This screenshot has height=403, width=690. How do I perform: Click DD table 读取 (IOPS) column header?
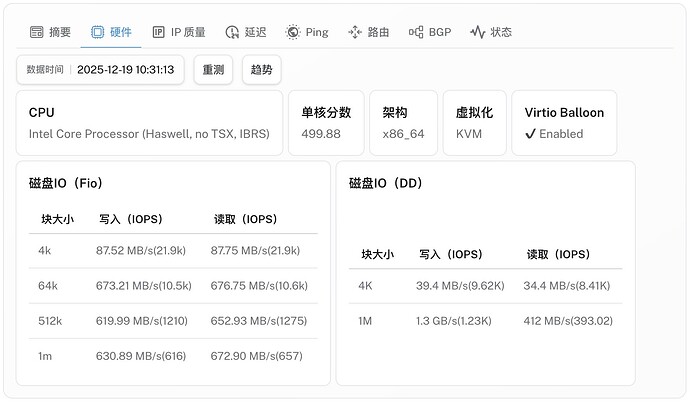[558, 254]
